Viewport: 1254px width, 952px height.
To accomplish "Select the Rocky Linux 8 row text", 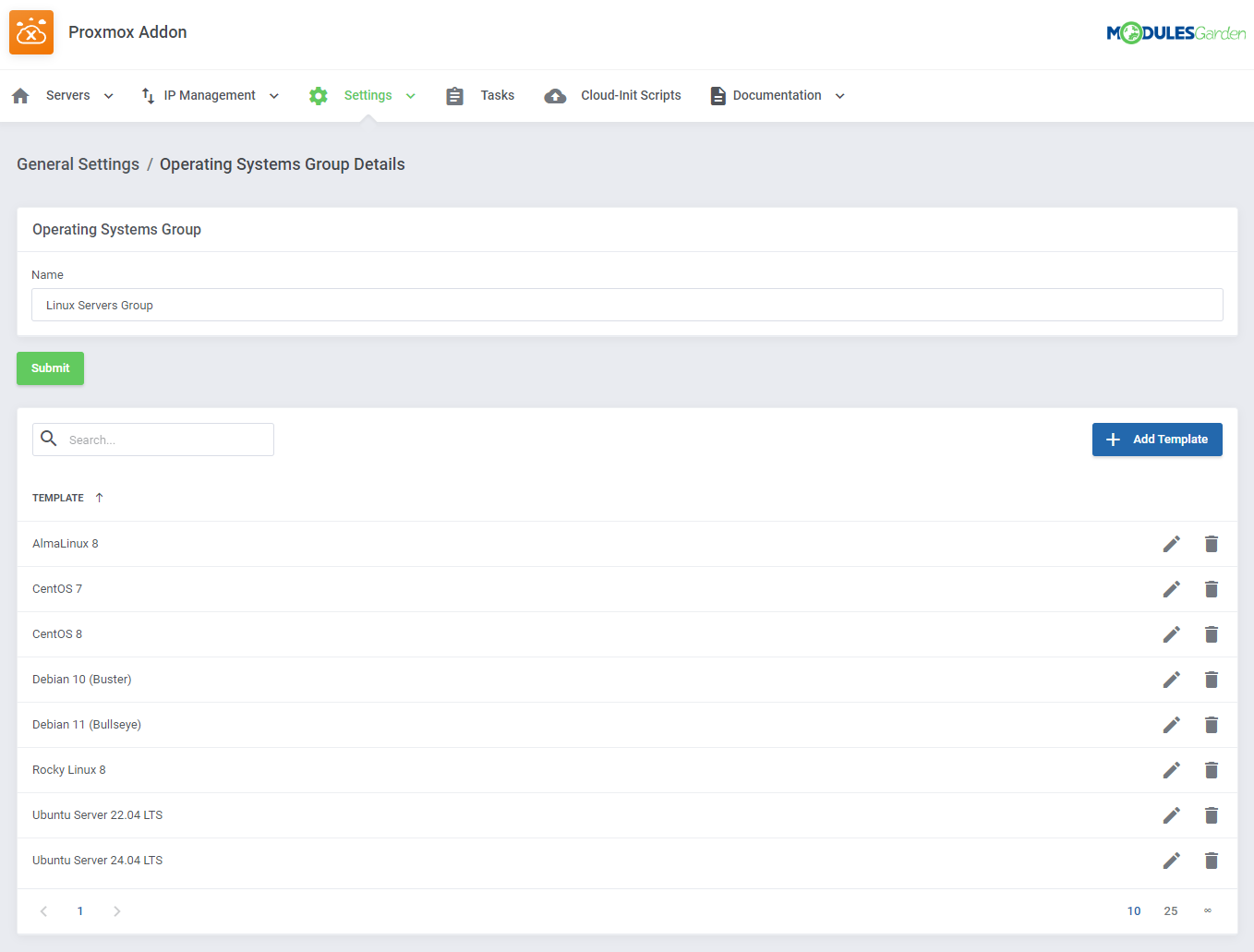I will pyautogui.click(x=69, y=770).
